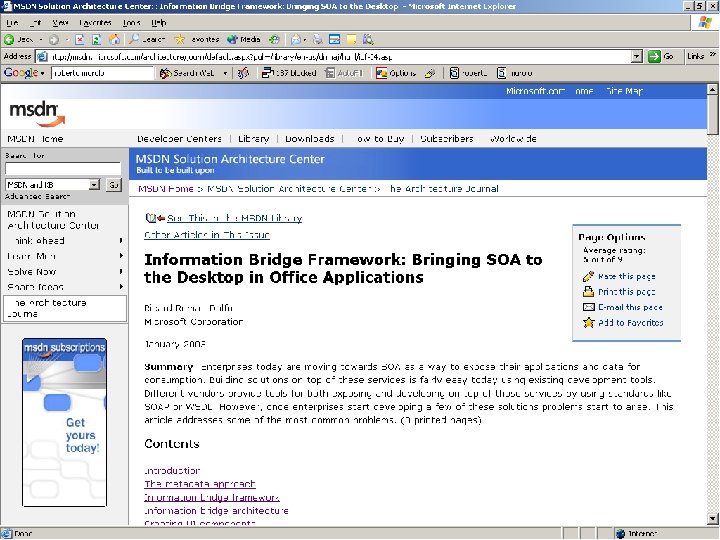Open History with the History icon

[x=274, y=39]
